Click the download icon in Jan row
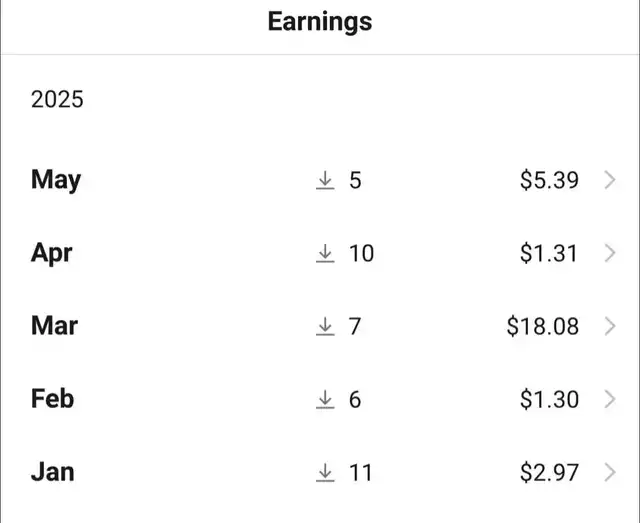The height and width of the screenshot is (523, 640). pyautogui.click(x=324, y=472)
